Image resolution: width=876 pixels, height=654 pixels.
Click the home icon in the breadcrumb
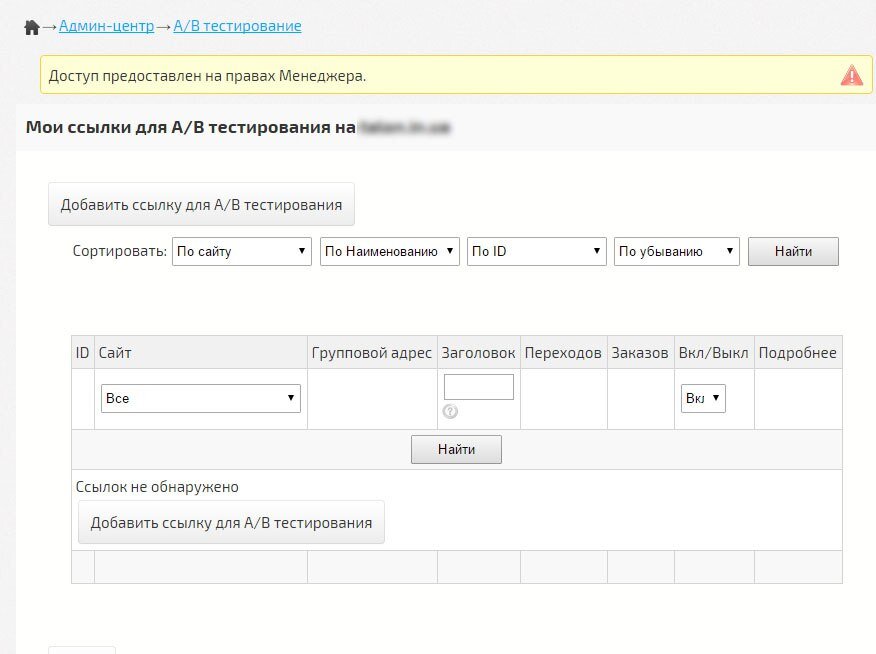pyautogui.click(x=31, y=27)
